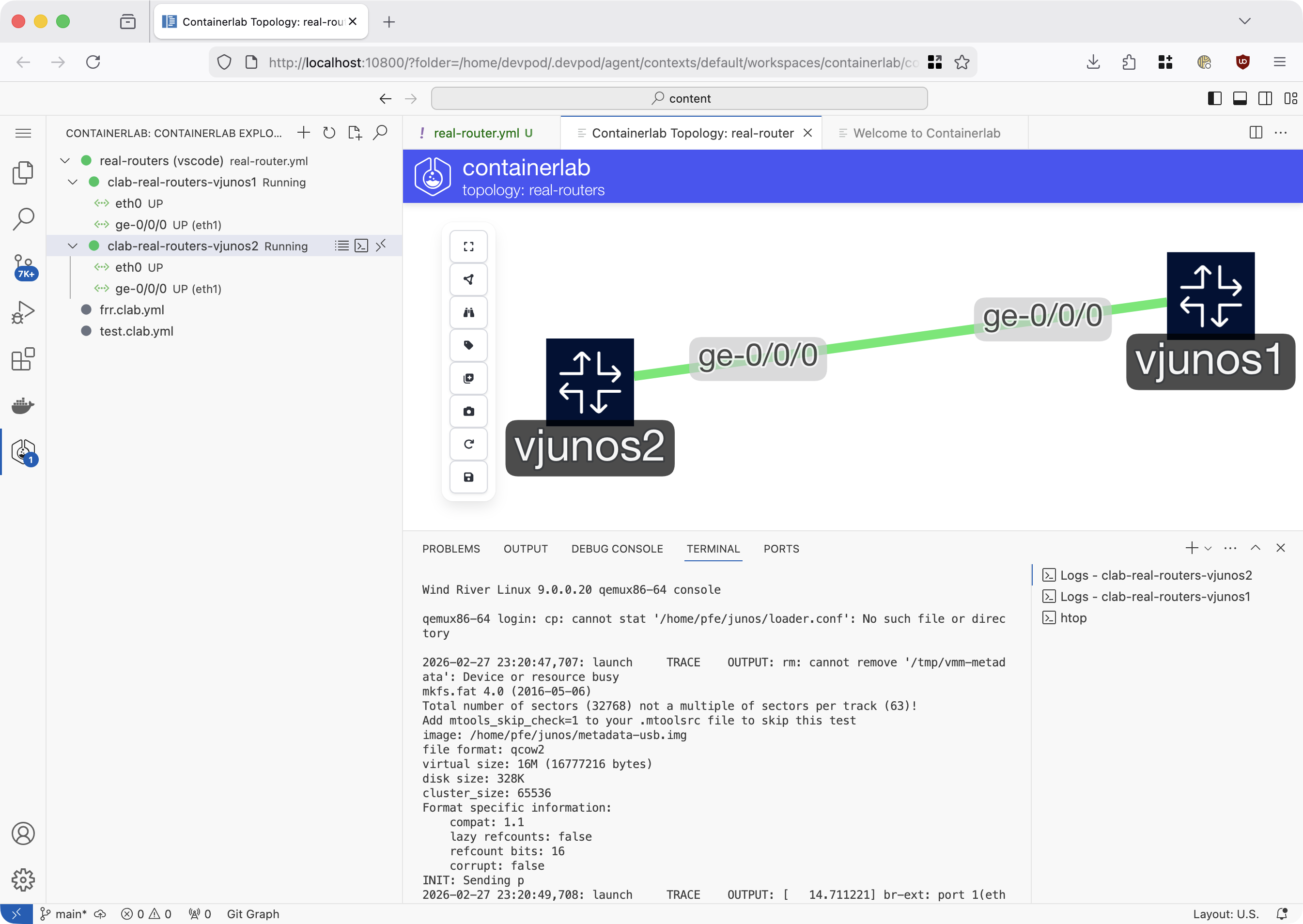Click the camera capture icon in topology toolbar
This screenshot has height=924, width=1303.
coord(468,411)
